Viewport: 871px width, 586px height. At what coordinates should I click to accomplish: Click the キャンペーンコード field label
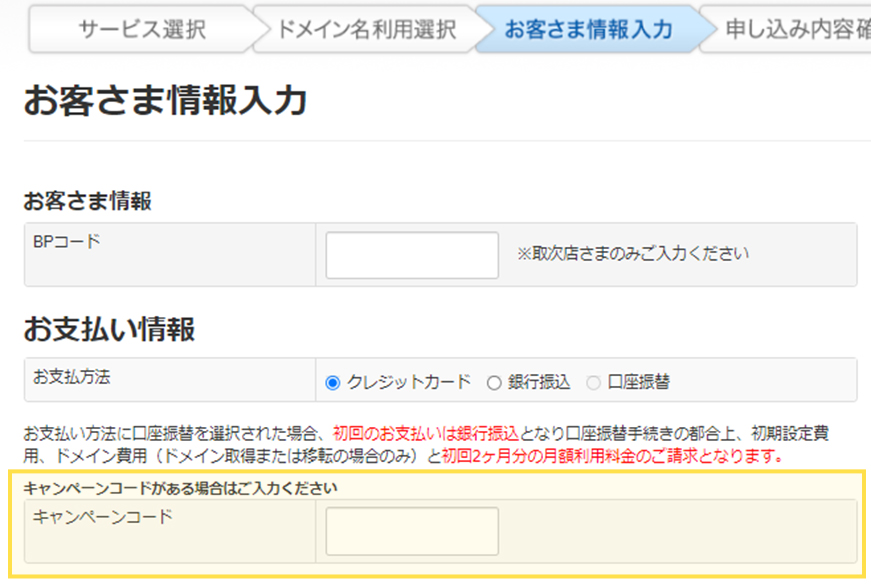click(102, 517)
